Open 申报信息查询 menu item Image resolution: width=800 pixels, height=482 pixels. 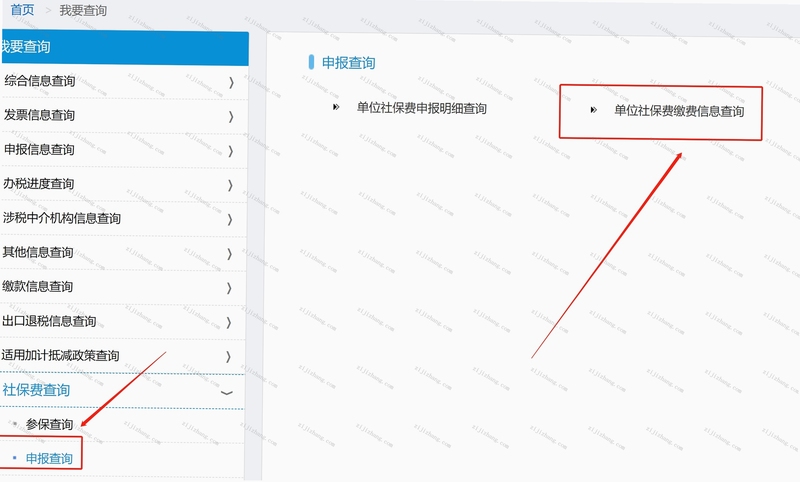pyautogui.click(x=39, y=149)
